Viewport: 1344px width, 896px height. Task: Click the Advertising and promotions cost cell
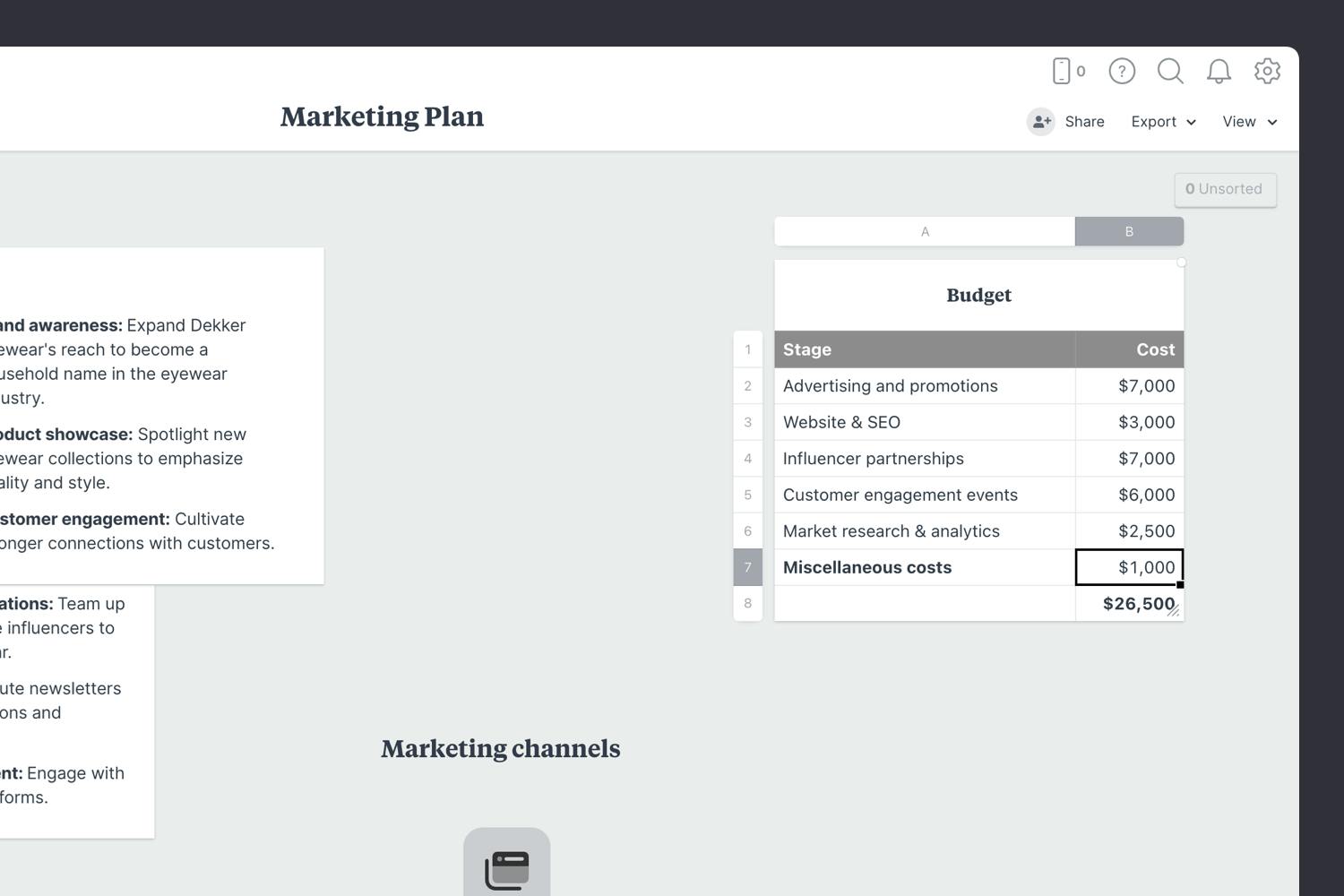[x=1129, y=385]
